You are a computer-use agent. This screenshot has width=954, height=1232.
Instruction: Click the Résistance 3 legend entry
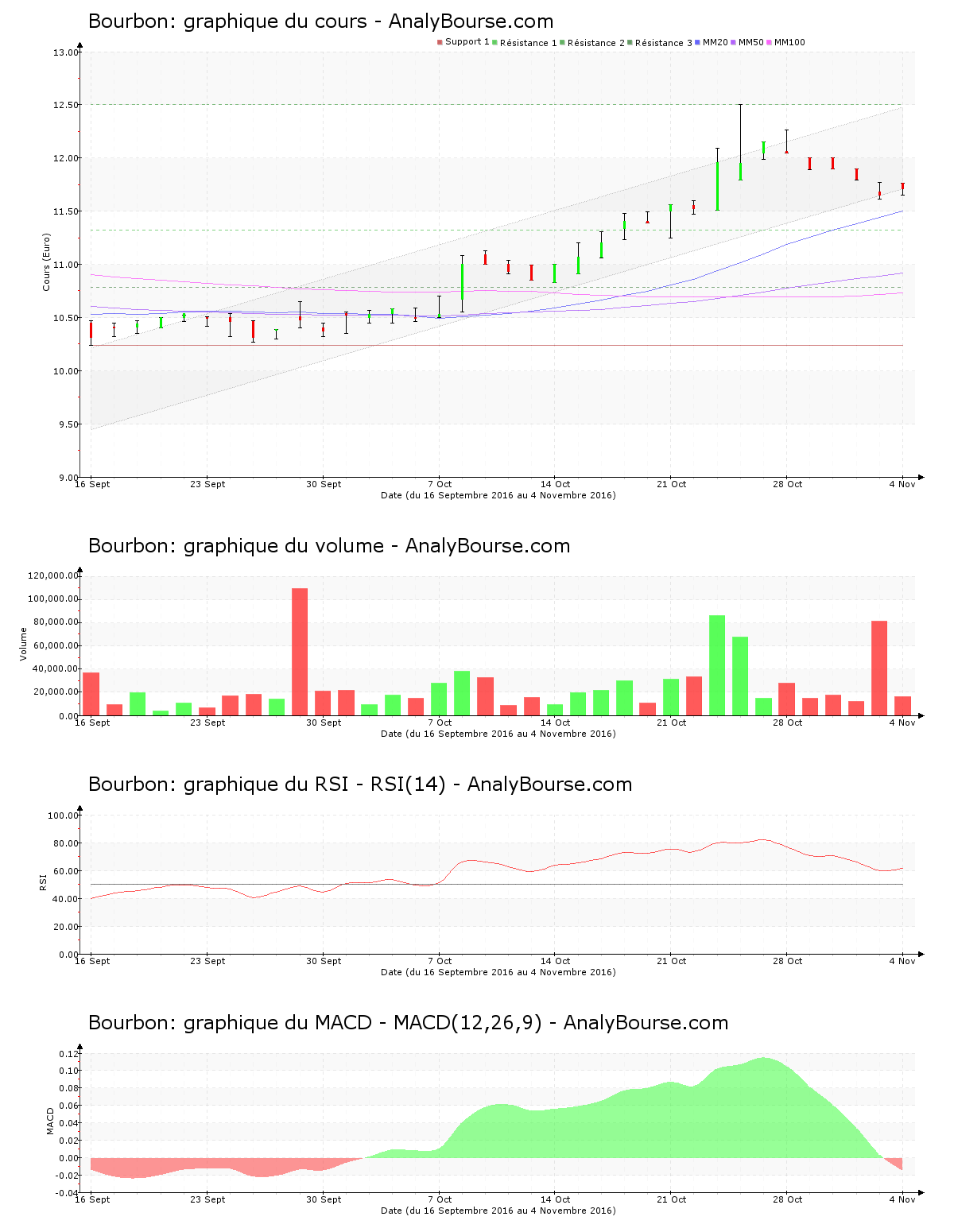tap(660, 42)
